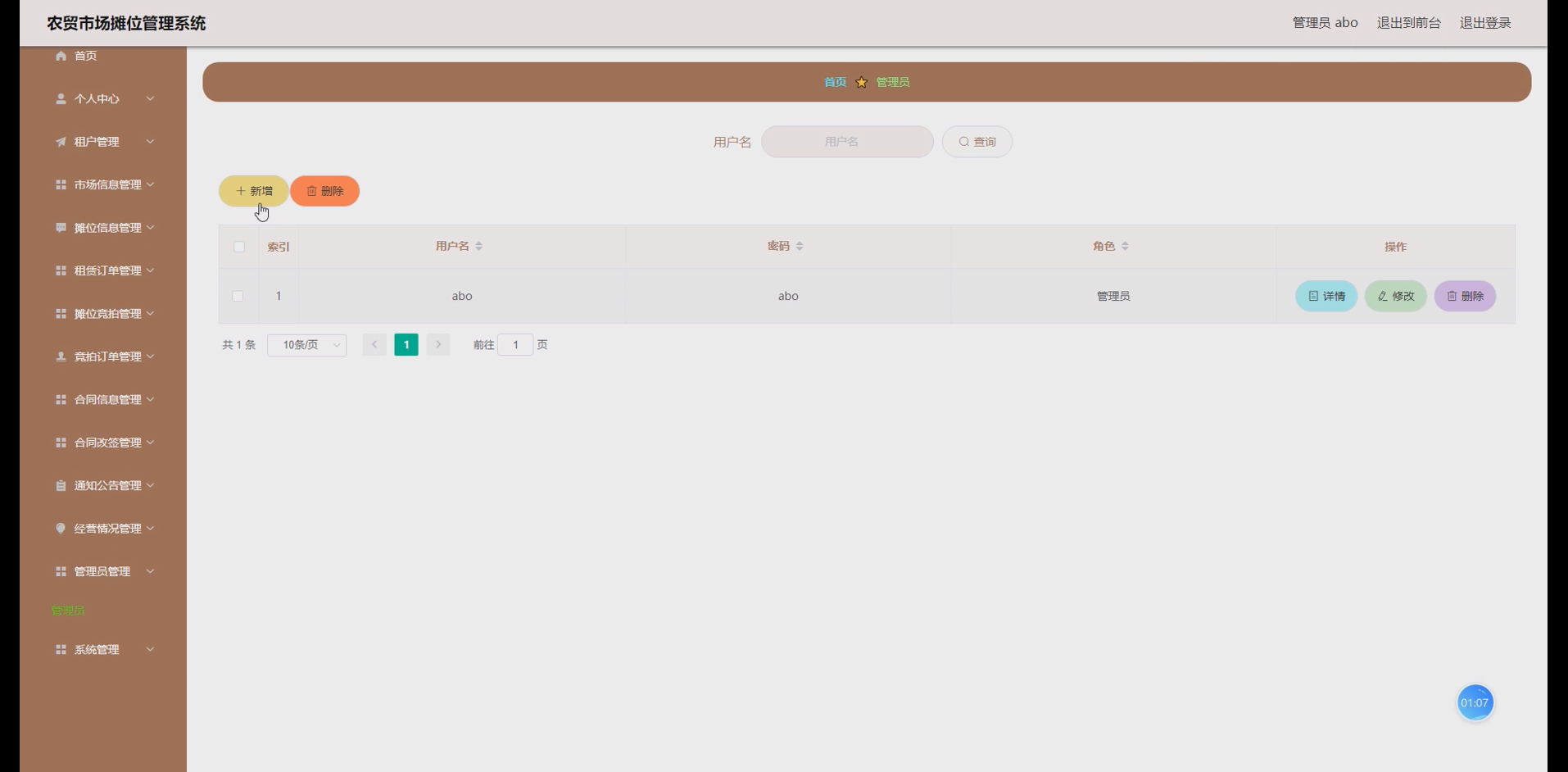The width and height of the screenshot is (1568, 772).
Task: Sort by 角色 column arrows
Action: tap(1125, 246)
